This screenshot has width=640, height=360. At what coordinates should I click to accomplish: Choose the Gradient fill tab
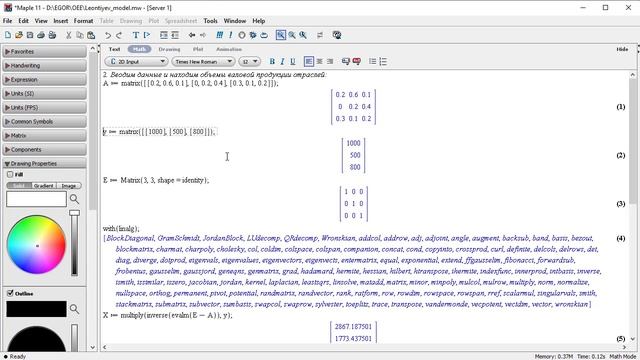[44, 186]
